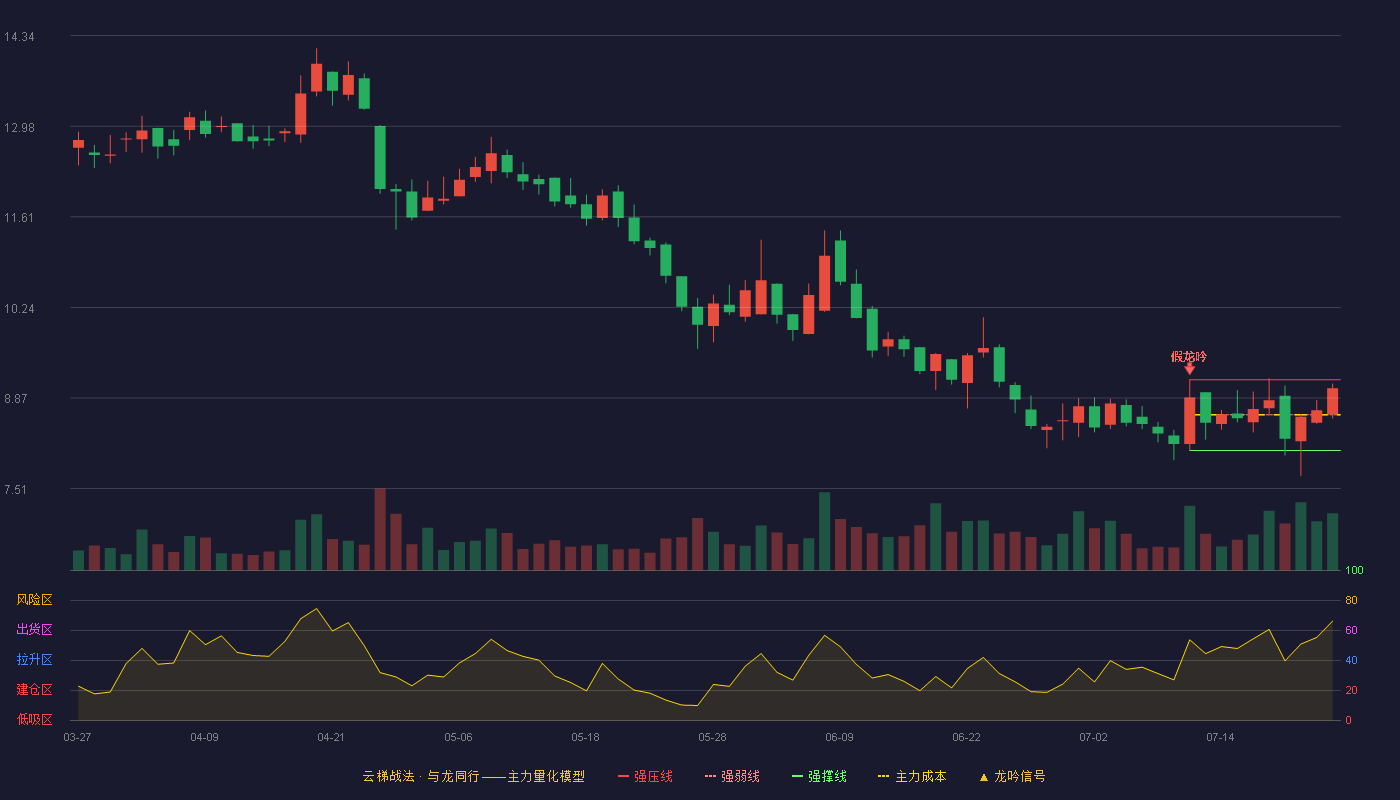The image size is (1400, 800).
Task: Click the 100 indicator scale value
Action: pos(1354,571)
